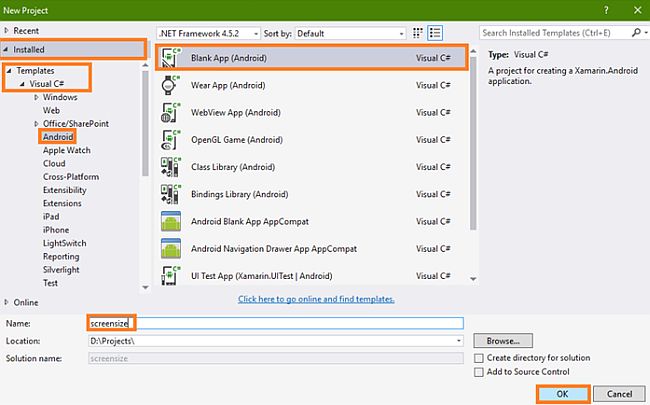Select the Cloud category
This screenshot has height=405, width=650.
click(x=54, y=164)
